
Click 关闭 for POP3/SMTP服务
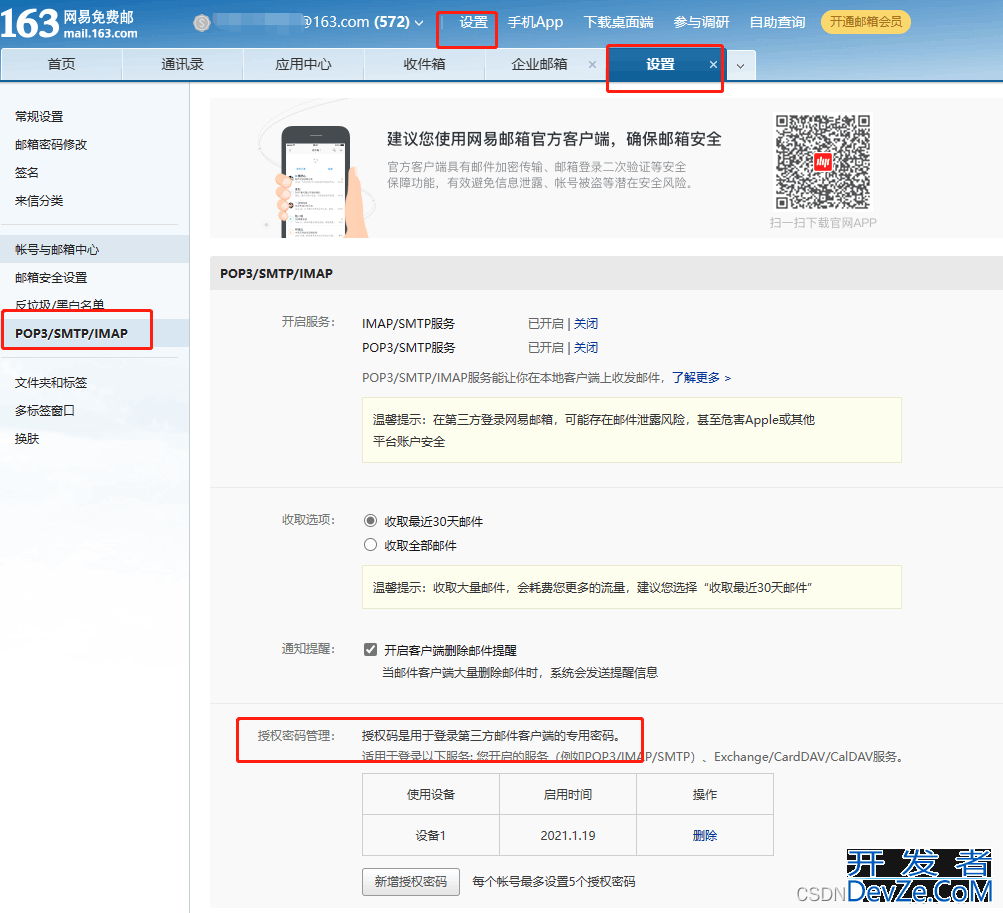pyautogui.click(x=586, y=347)
